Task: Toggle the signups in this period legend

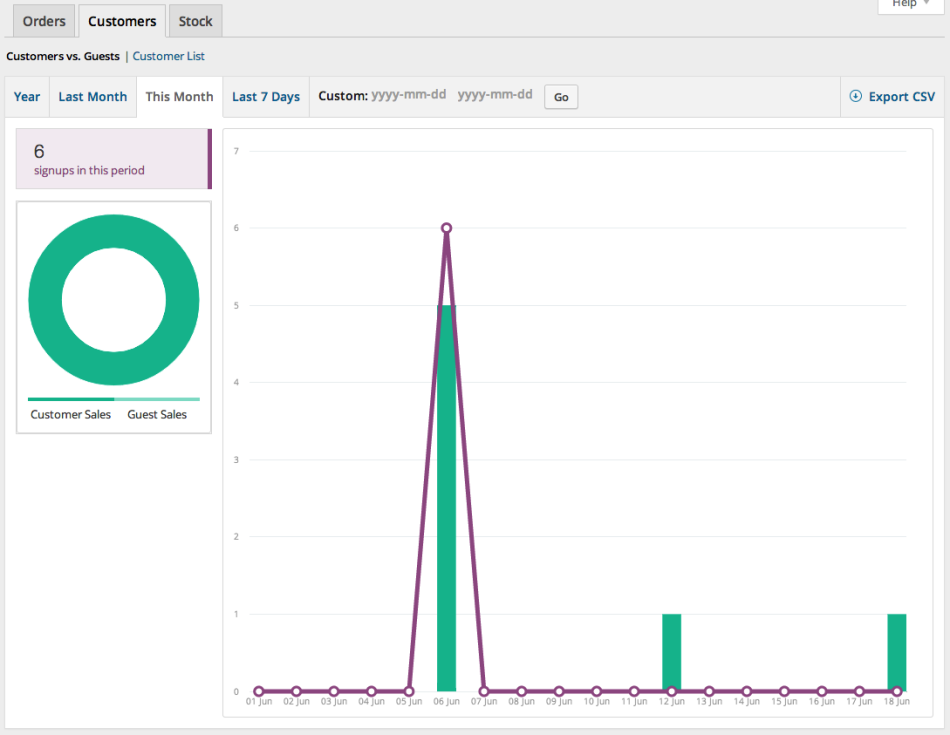Action: click(113, 159)
